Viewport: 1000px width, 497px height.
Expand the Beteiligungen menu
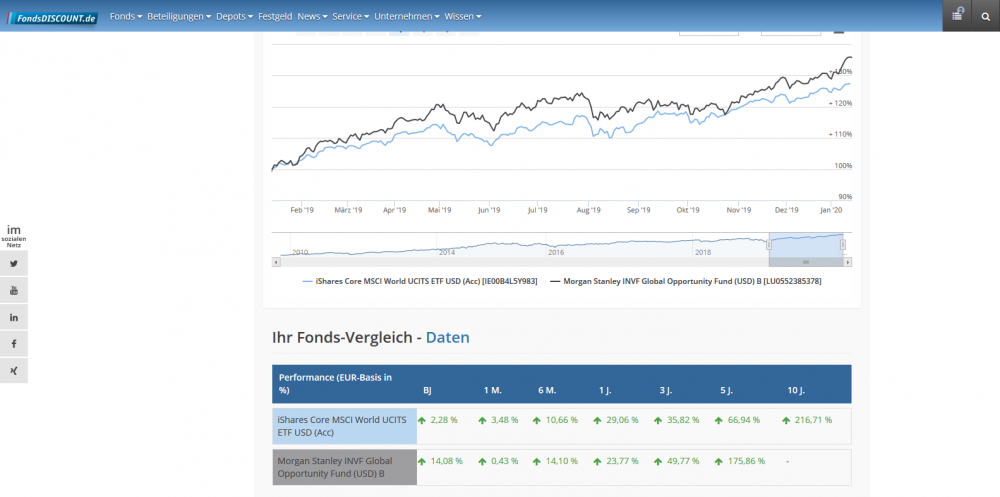tap(179, 17)
